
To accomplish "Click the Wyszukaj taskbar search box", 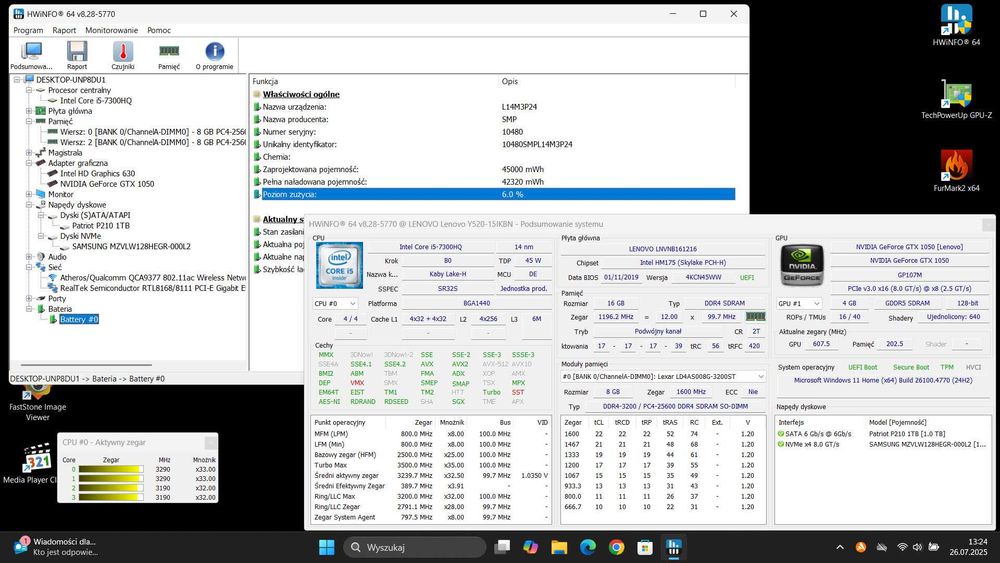I will [415, 547].
